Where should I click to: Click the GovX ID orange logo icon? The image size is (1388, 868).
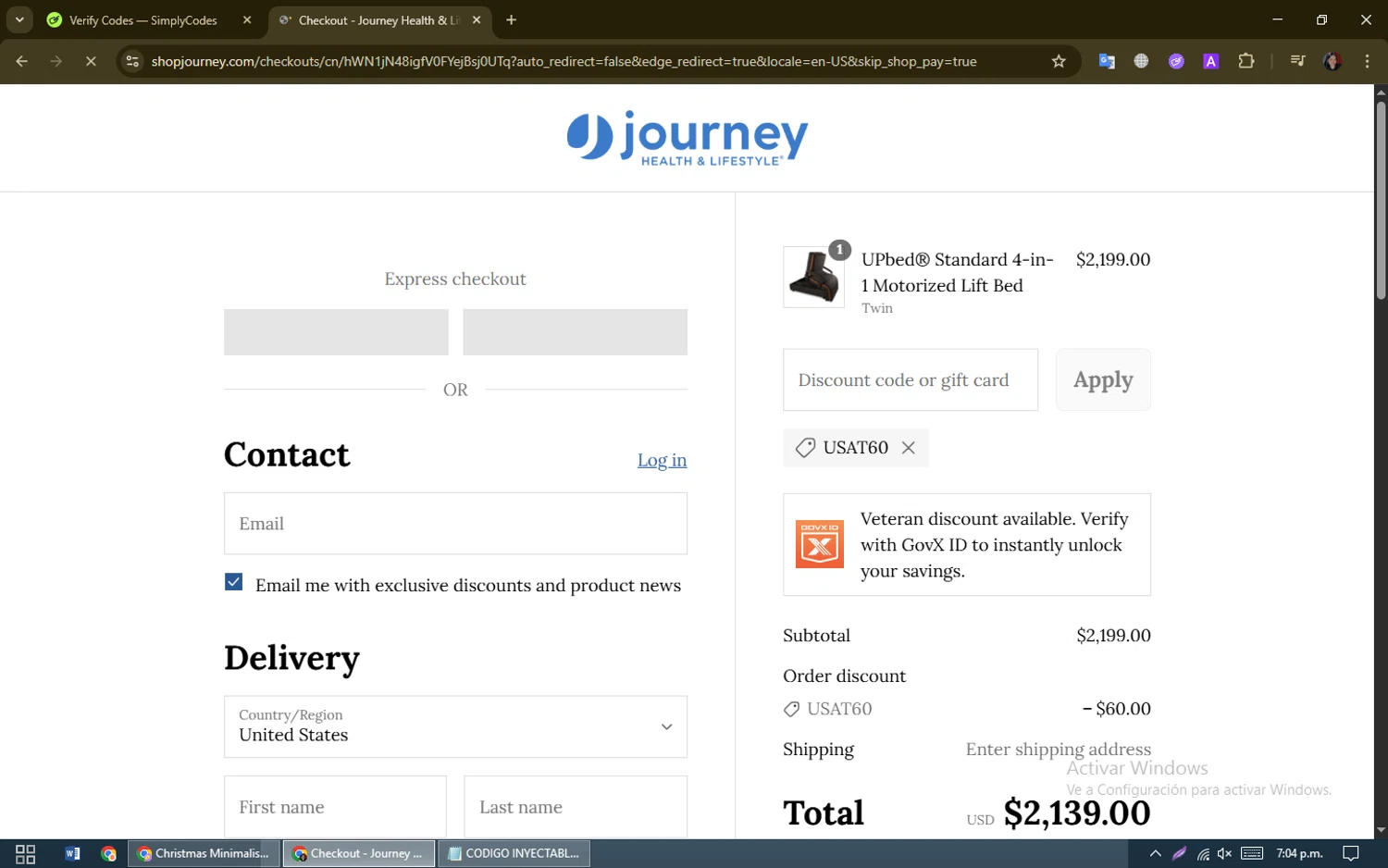pos(820,544)
